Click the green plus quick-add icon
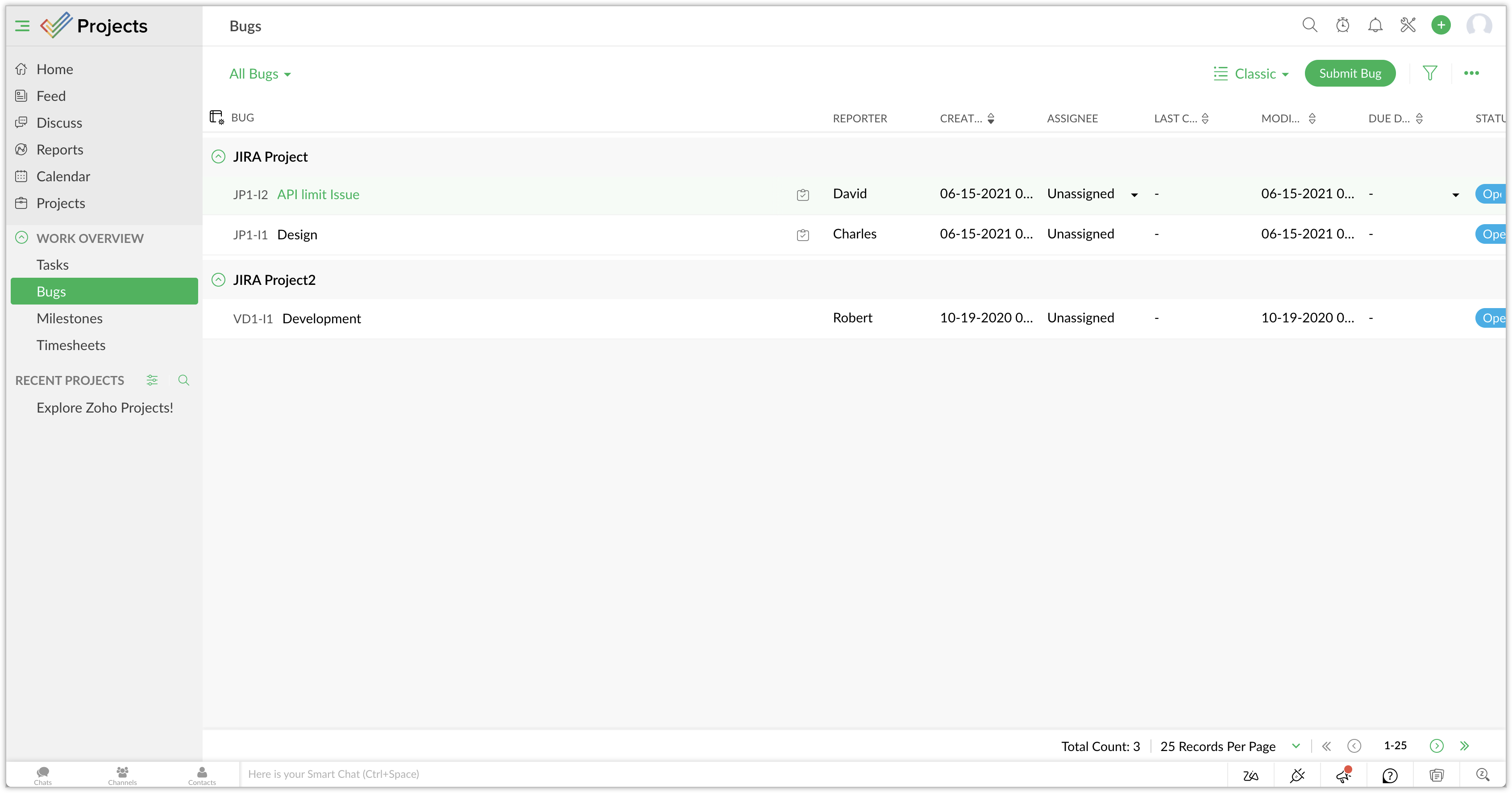This screenshot has height=793, width=1512. coord(1441,25)
